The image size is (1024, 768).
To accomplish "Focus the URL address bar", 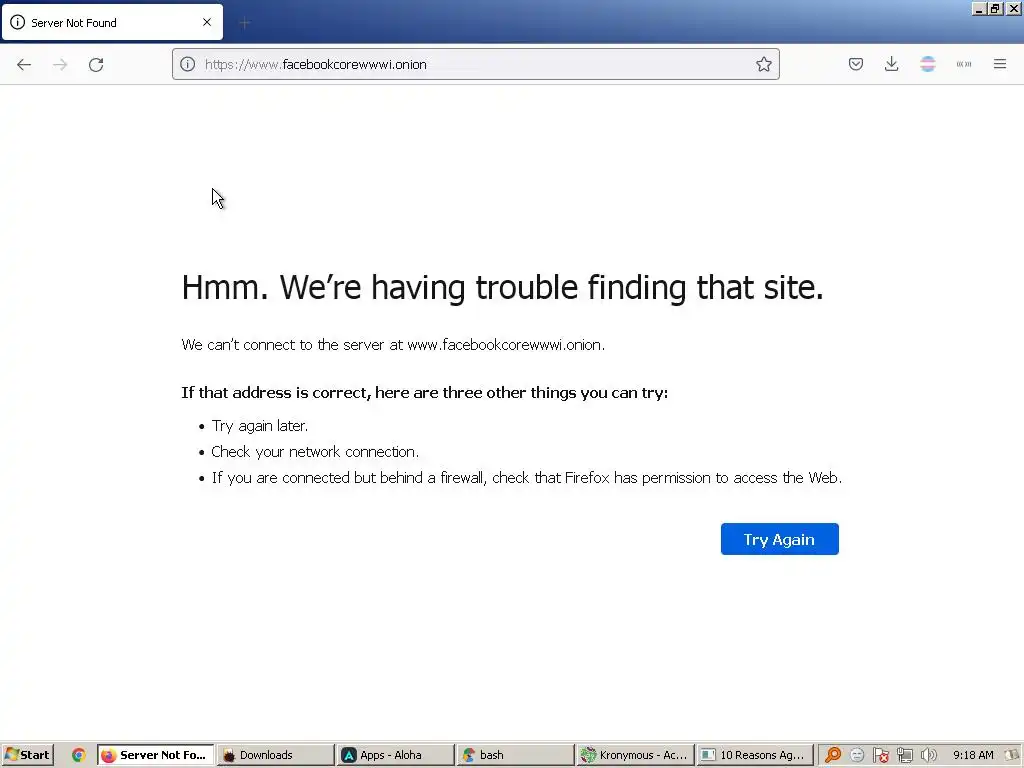I will pos(475,64).
